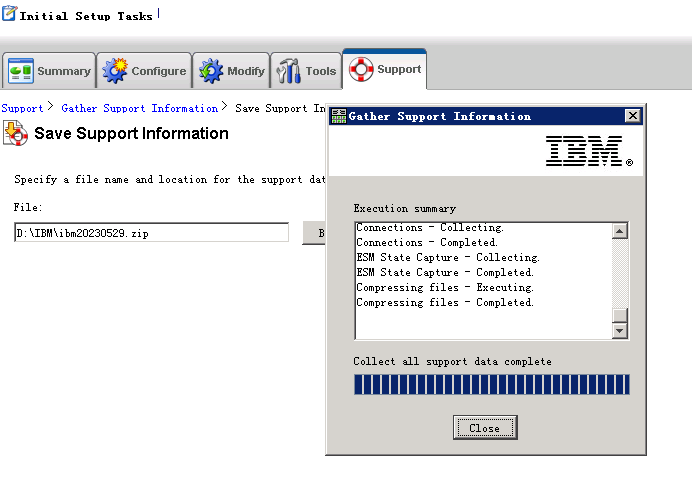Click the execution summary scrollbar thumb
692x493 pixels.
click(x=620, y=315)
